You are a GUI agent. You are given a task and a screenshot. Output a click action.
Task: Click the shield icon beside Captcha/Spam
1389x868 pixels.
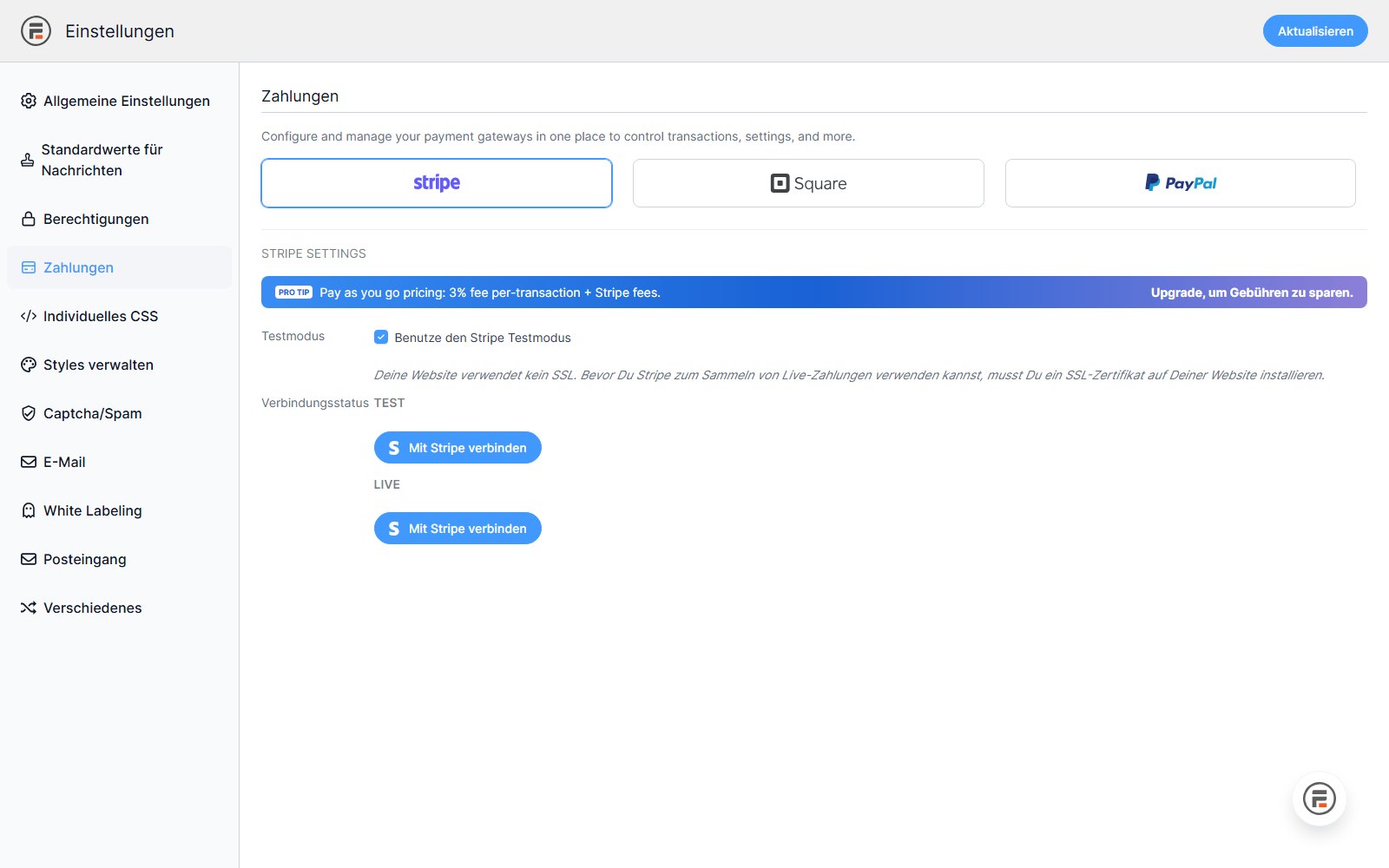point(29,413)
